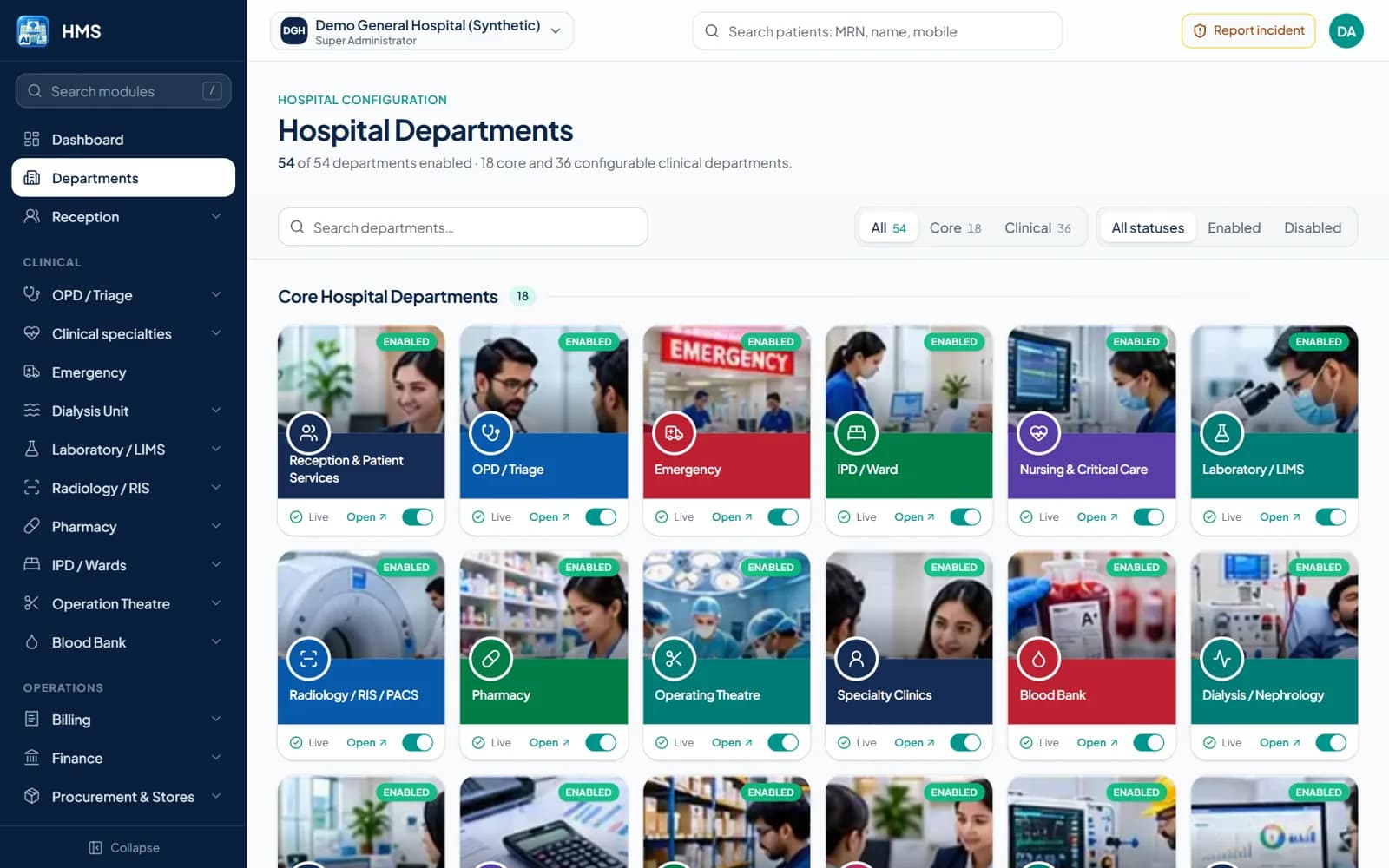The image size is (1389, 868).
Task: Expand the IPD / Wards sidebar chevron
Action: click(216, 565)
